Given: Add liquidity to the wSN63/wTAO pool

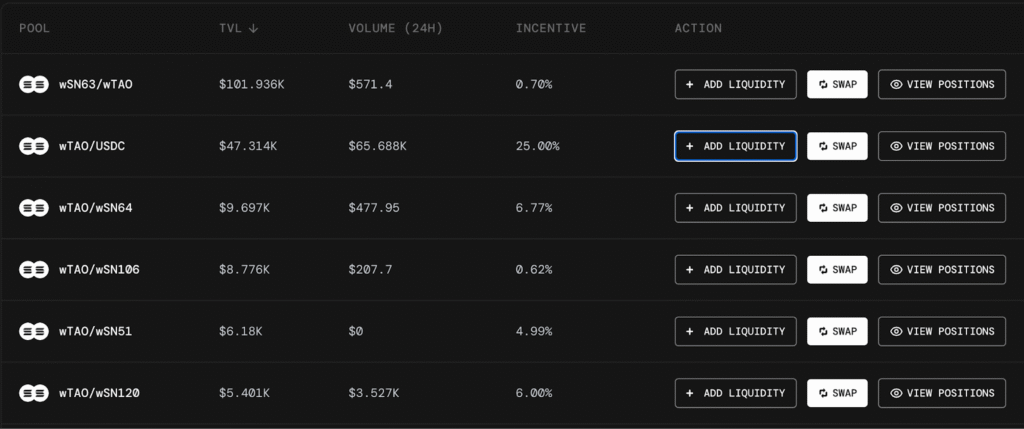Looking at the screenshot, I should [735, 84].
